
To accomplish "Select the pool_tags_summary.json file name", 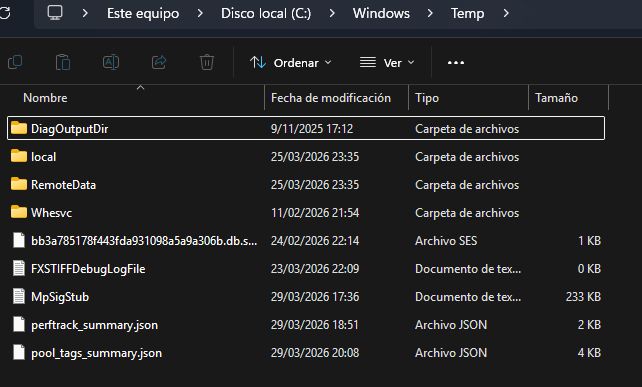I will 96,353.
